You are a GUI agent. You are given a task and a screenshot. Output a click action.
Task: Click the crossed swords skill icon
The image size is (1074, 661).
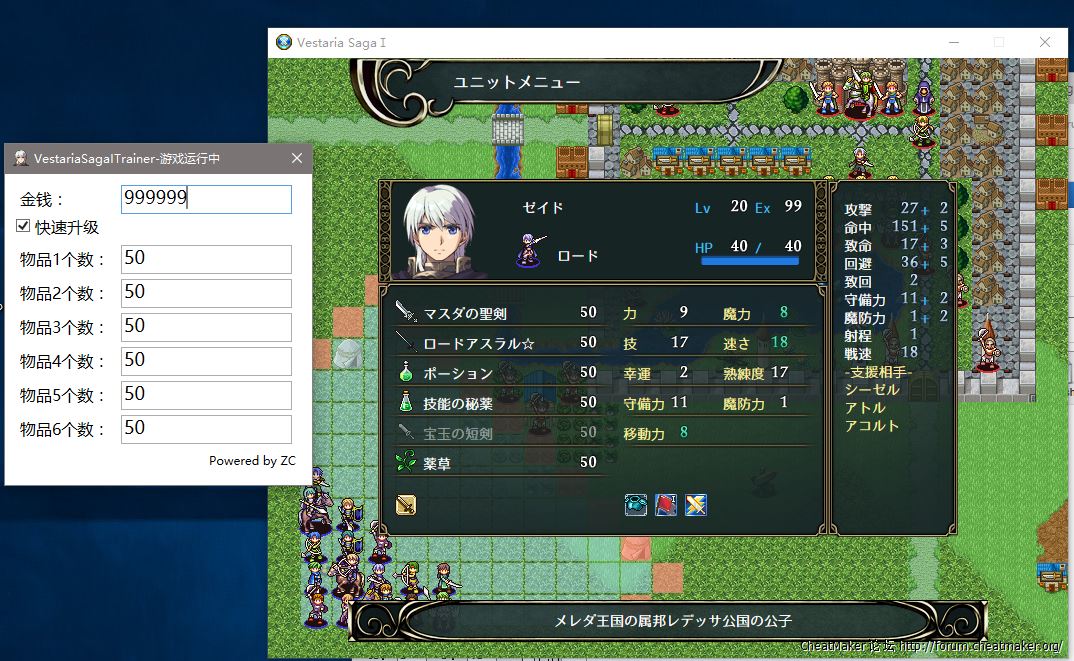click(696, 505)
